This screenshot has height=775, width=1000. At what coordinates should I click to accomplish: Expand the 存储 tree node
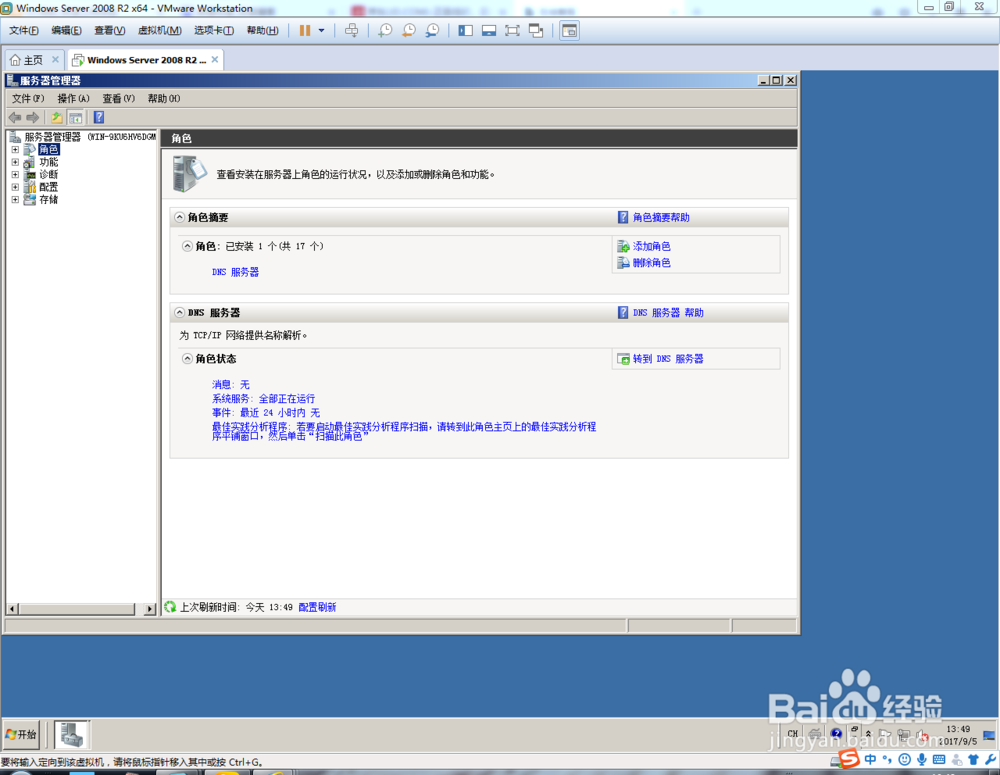[15, 200]
